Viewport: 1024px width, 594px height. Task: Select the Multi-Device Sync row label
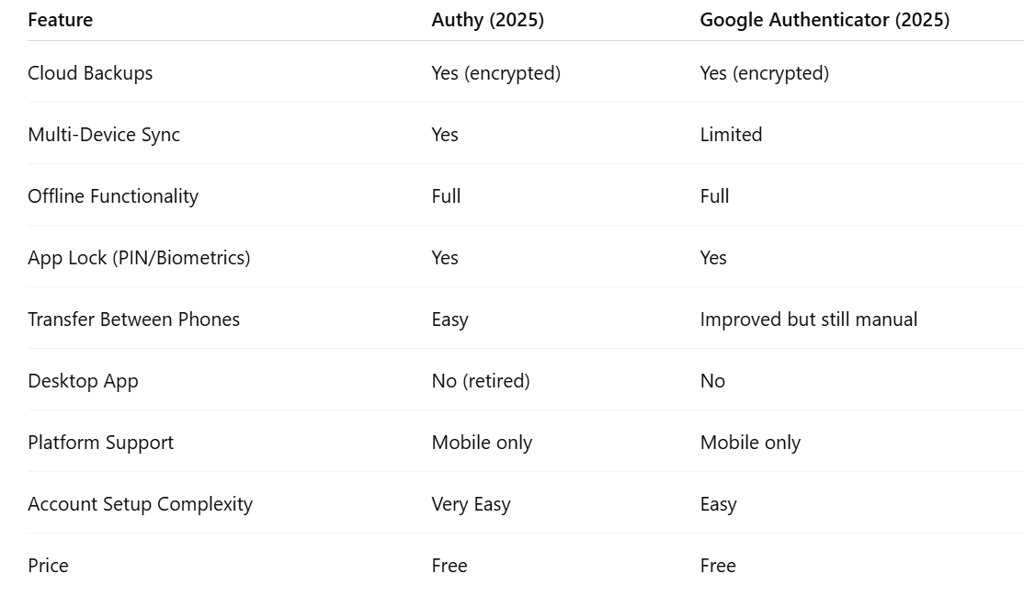[104, 135]
